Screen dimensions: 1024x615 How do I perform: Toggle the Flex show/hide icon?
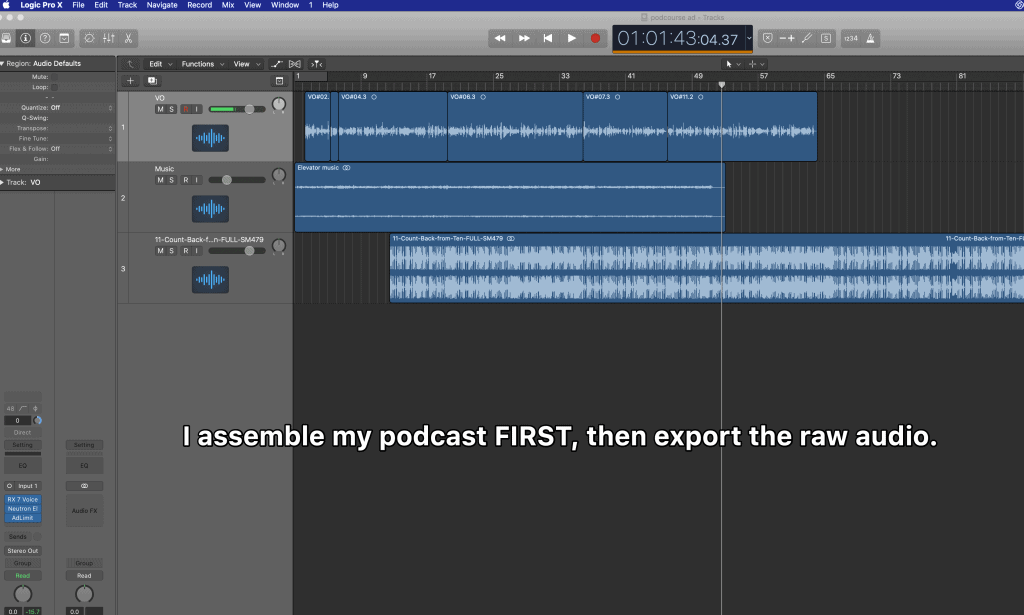295,64
